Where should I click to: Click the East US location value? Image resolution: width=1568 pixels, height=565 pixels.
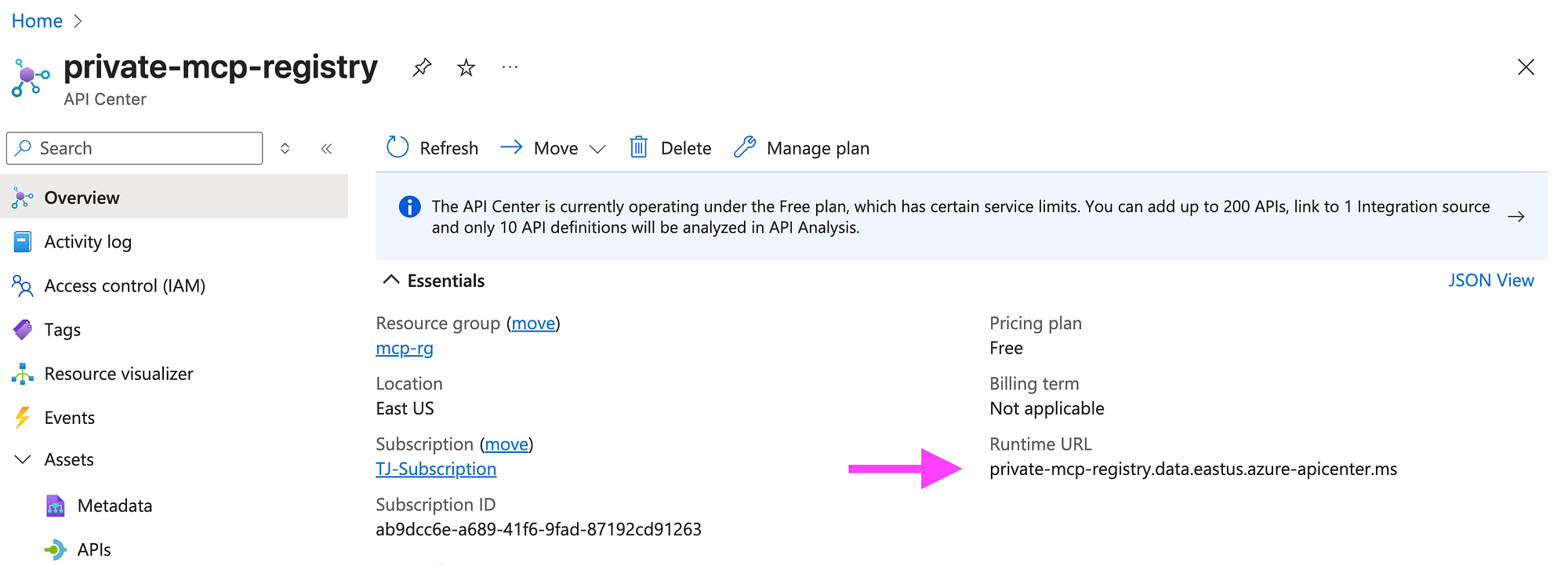pyautogui.click(x=405, y=408)
